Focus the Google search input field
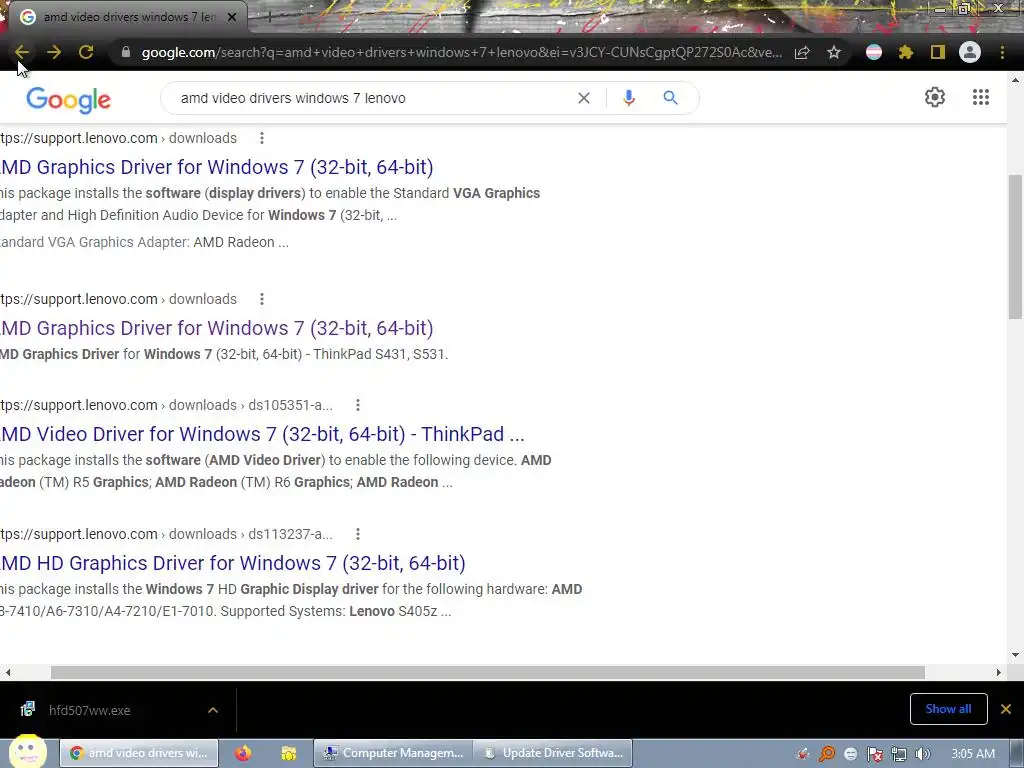The height and width of the screenshot is (768, 1024). tap(372, 98)
